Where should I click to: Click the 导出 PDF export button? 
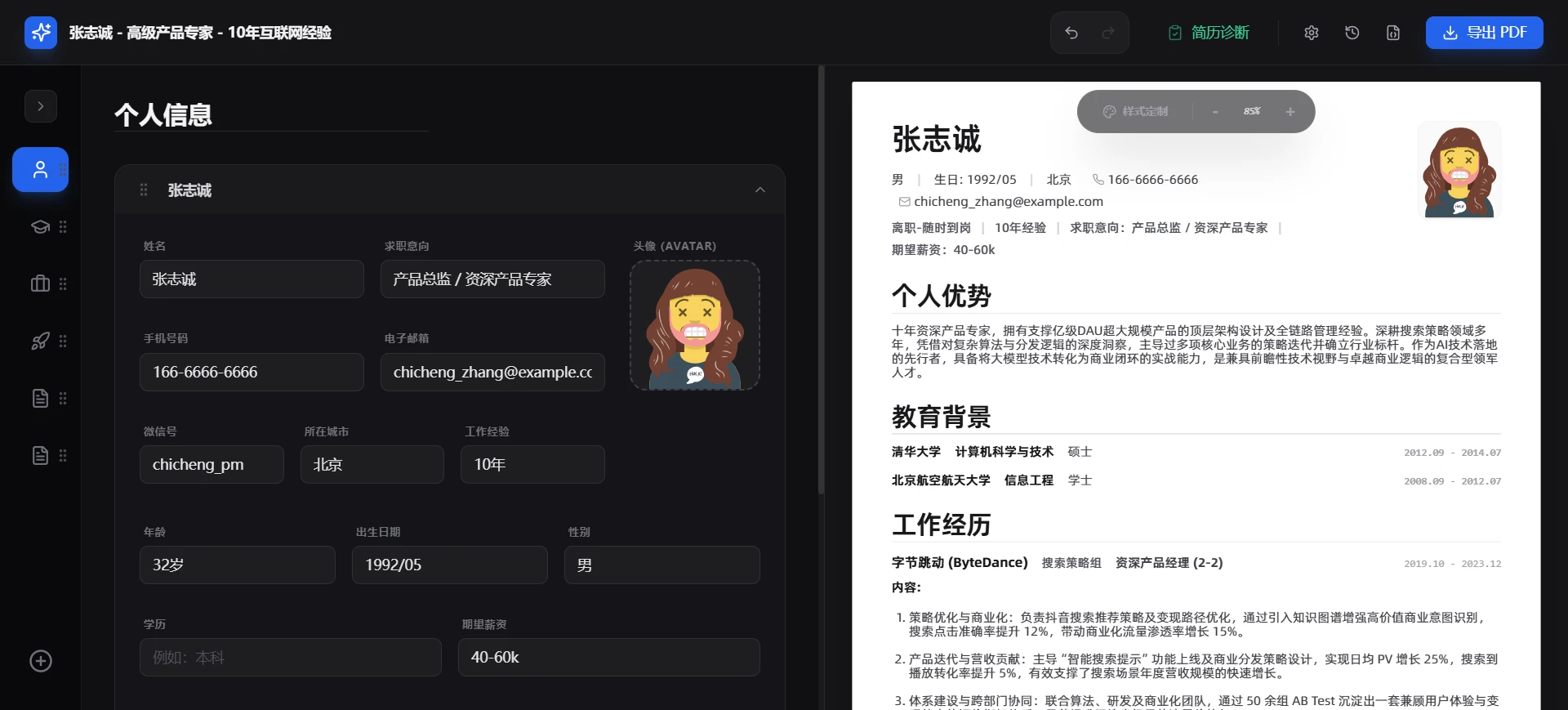(1485, 33)
